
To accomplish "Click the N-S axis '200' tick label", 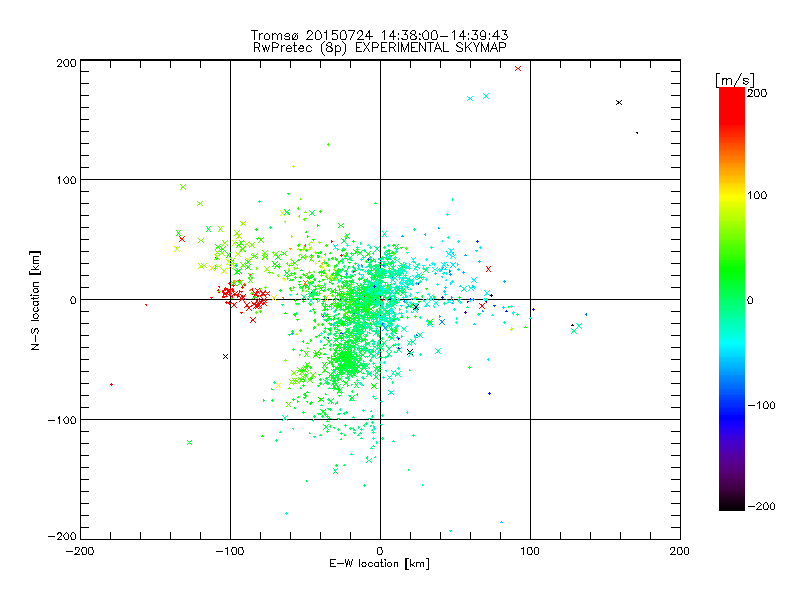I will tap(66, 63).
